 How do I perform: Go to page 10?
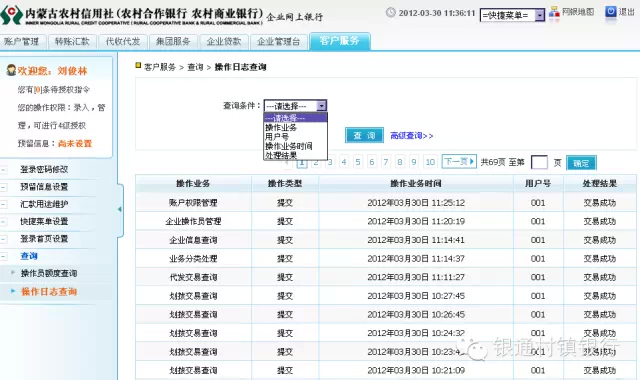tap(430, 162)
